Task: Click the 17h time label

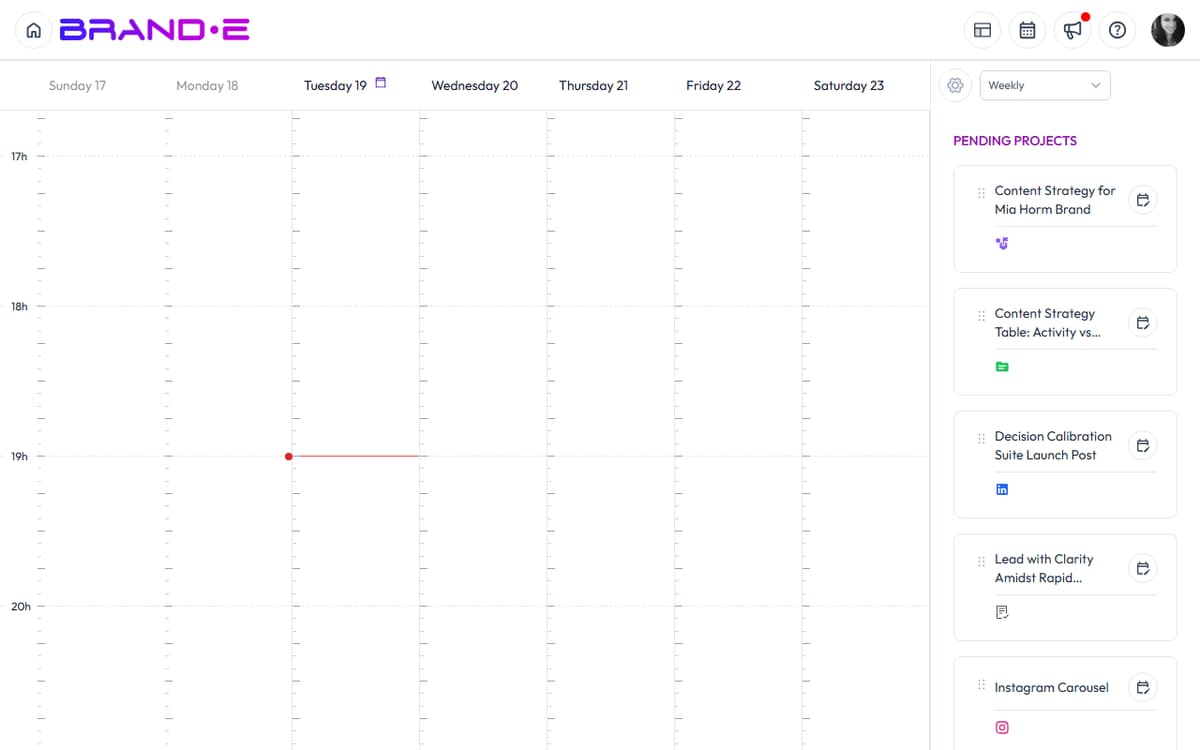Action: click(x=19, y=156)
